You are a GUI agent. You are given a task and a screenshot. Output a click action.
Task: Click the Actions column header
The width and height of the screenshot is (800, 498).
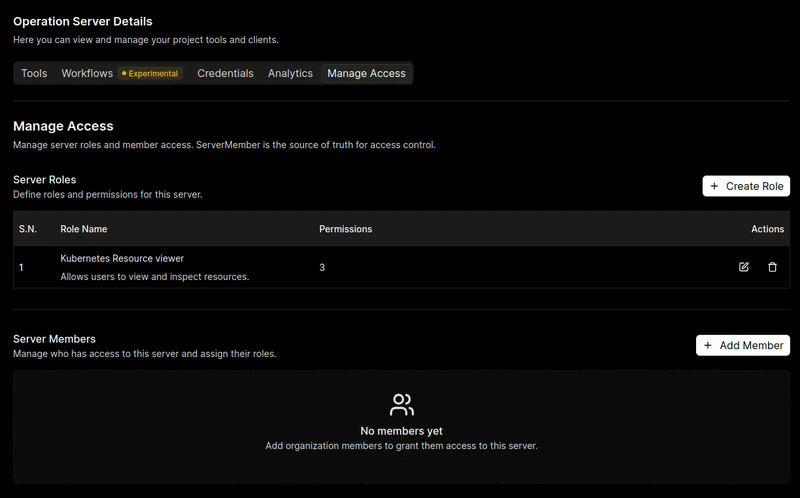coord(767,229)
